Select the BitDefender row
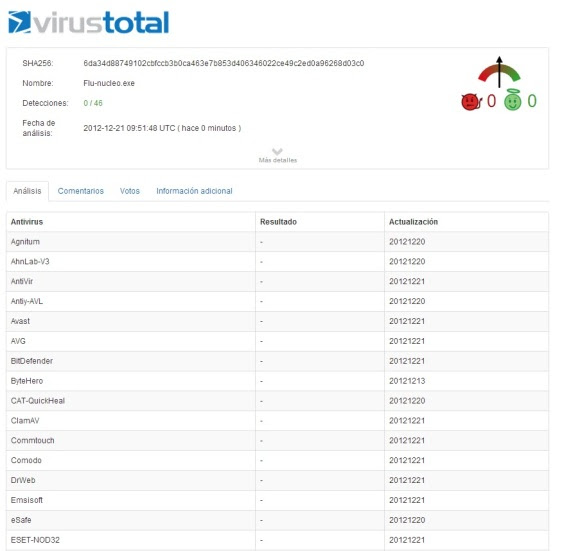Screen dimensions: 580x551 click(x=277, y=361)
